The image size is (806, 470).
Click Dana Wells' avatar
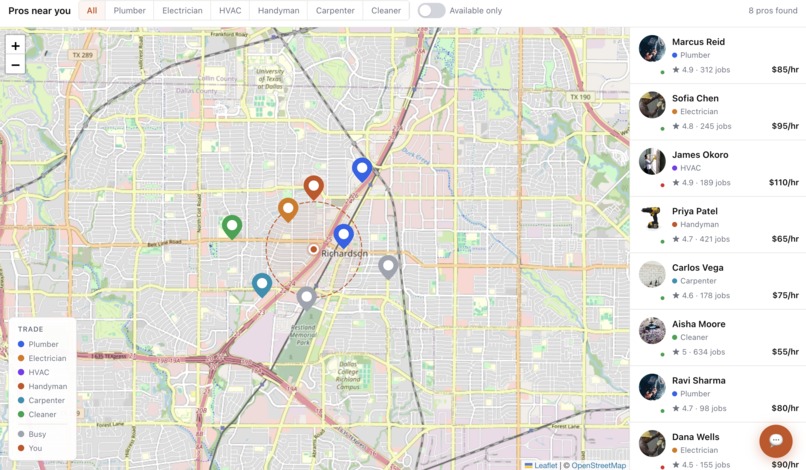(x=652, y=444)
